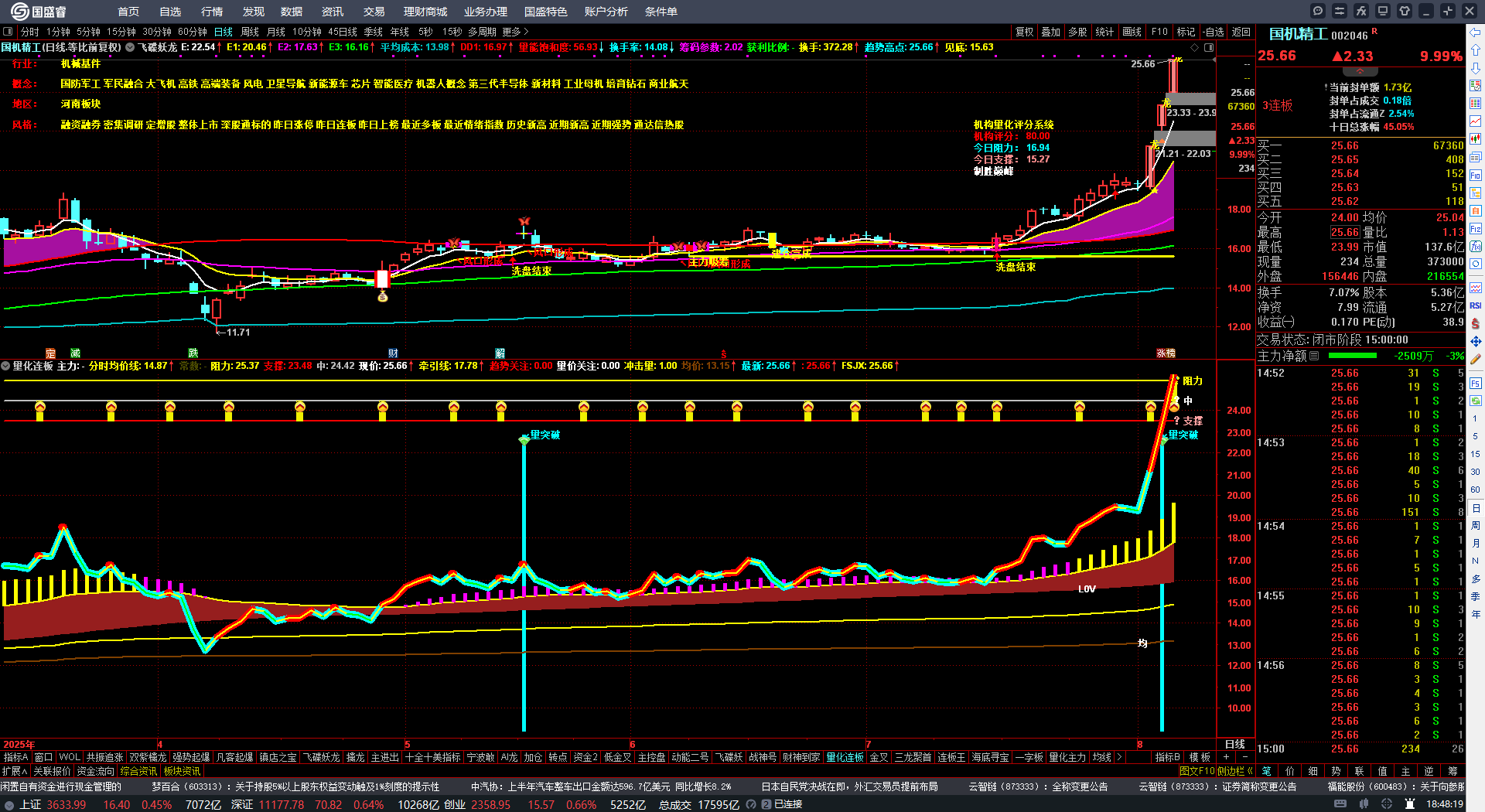The height and width of the screenshot is (812, 1485).
Task: Expand the 更多 periods dropdown
Action: point(515,32)
